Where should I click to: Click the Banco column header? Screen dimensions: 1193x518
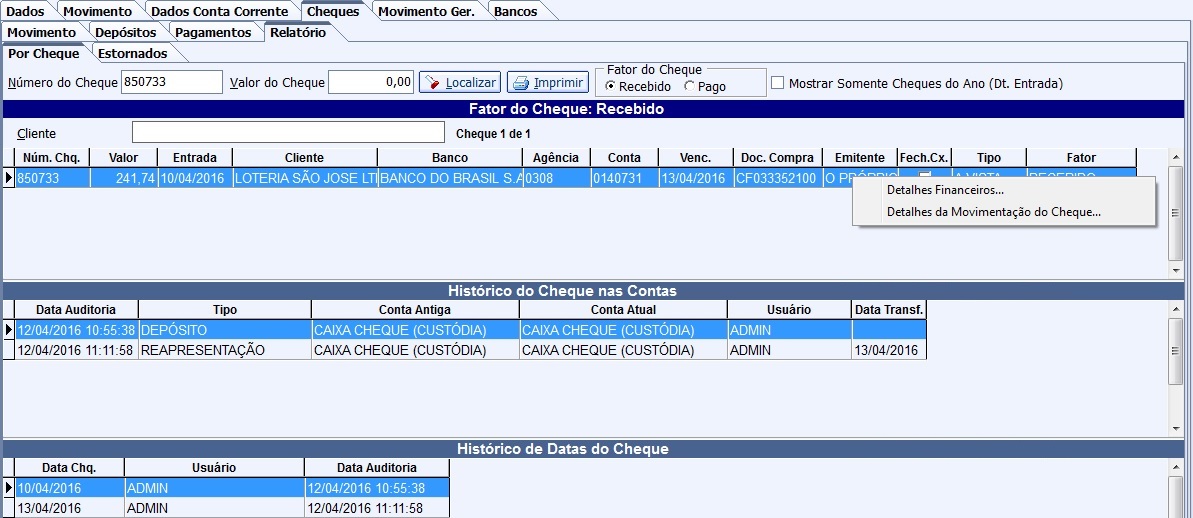tap(450, 157)
